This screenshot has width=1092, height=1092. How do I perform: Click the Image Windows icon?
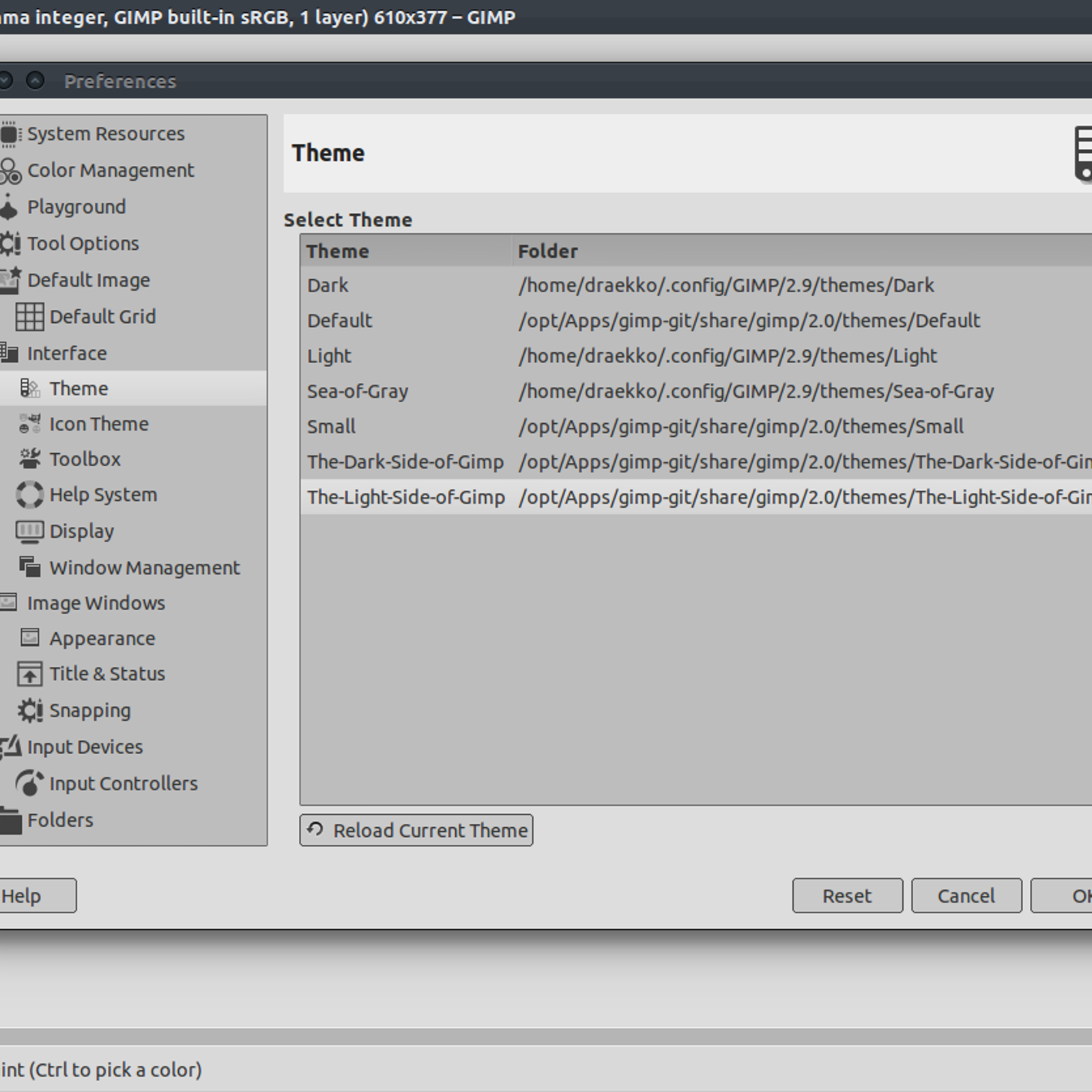pos(8,603)
